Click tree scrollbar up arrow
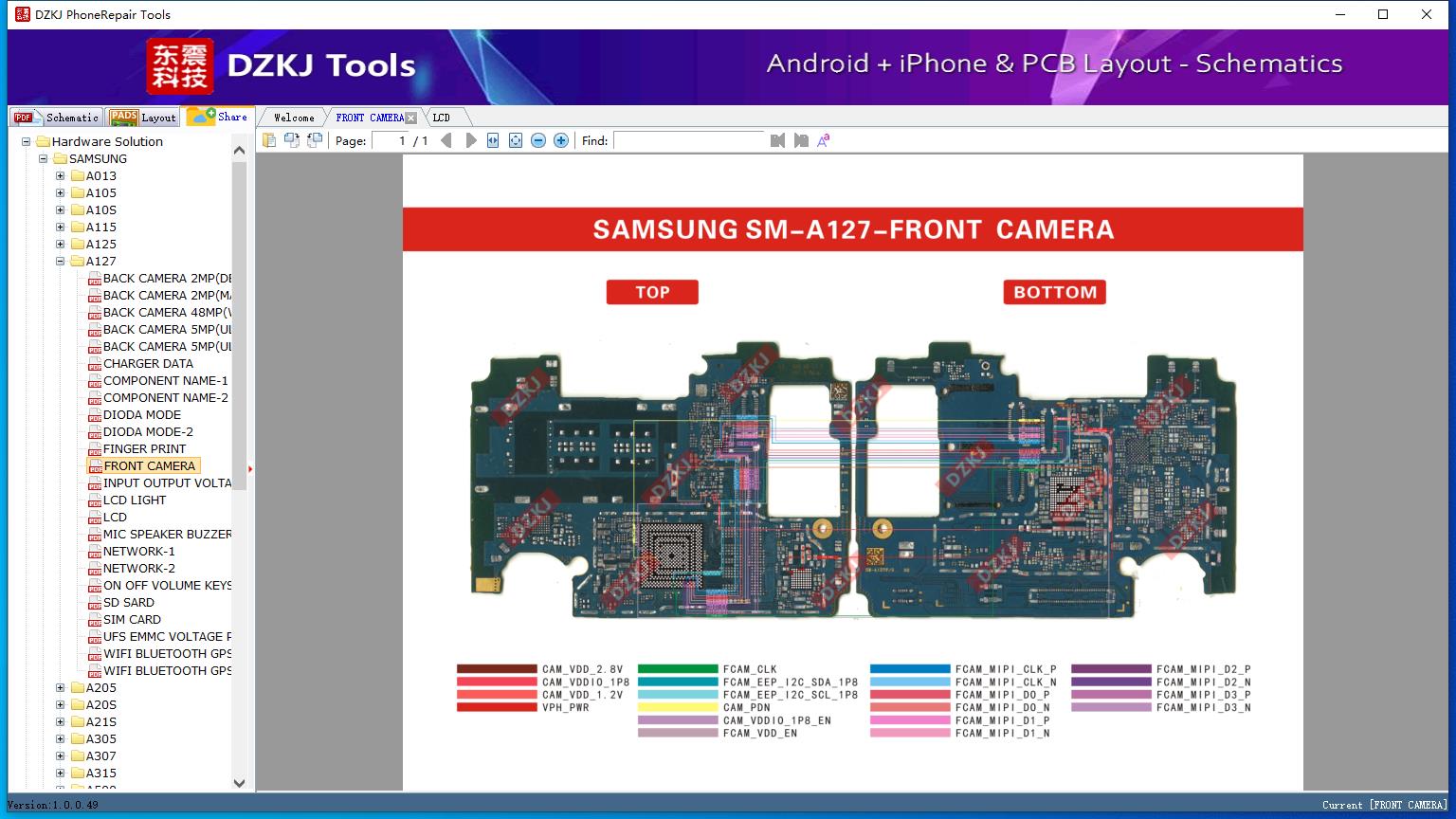The width and height of the screenshot is (1456, 819). [239, 150]
